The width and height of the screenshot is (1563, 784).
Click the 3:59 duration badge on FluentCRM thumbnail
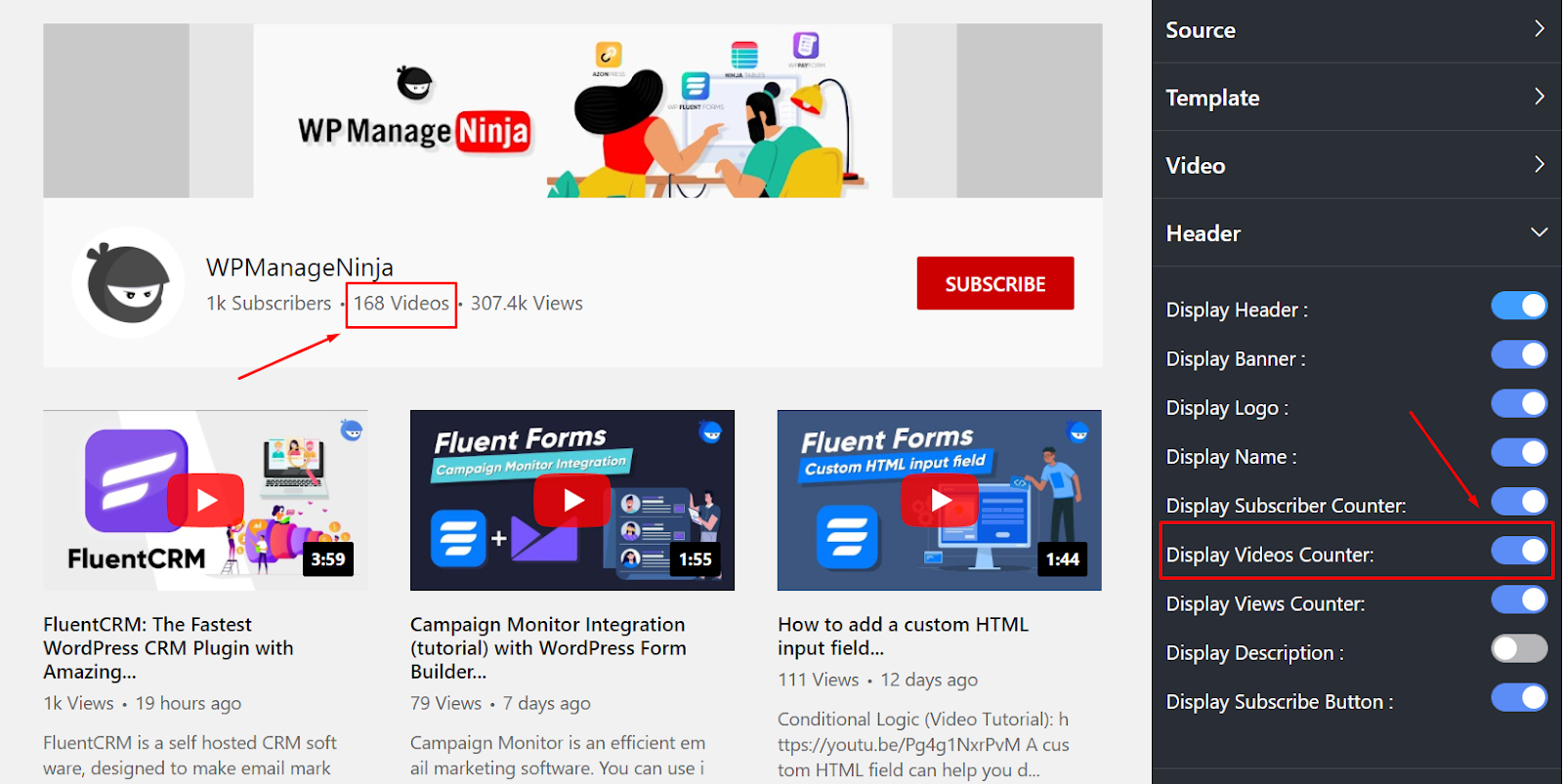pos(328,559)
